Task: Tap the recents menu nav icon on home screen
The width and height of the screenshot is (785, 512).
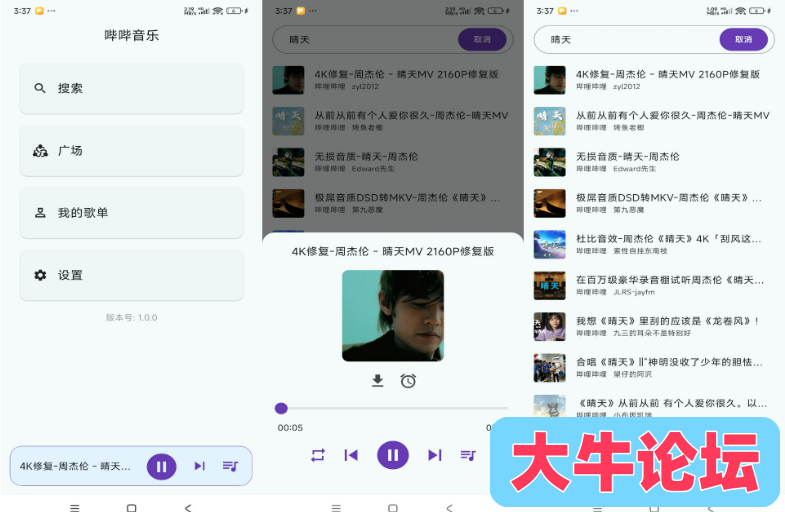Action: coord(75,507)
